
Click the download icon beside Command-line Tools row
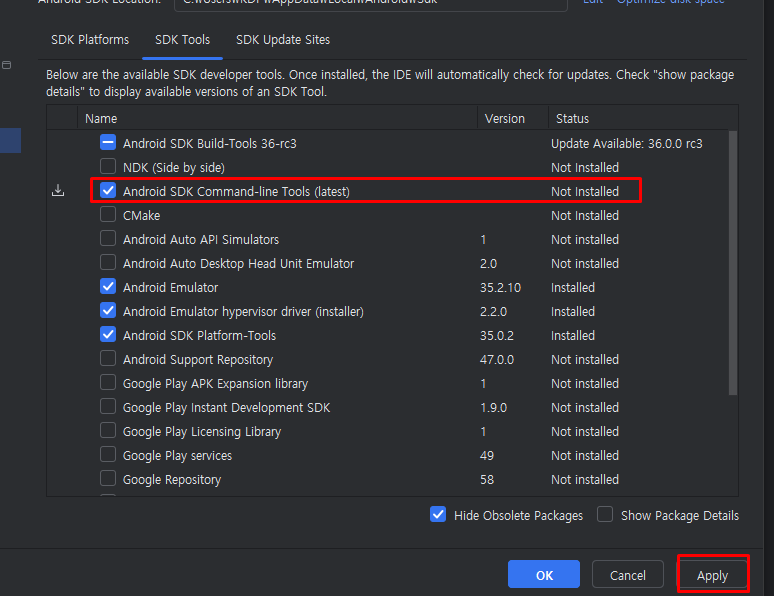coord(58,191)
